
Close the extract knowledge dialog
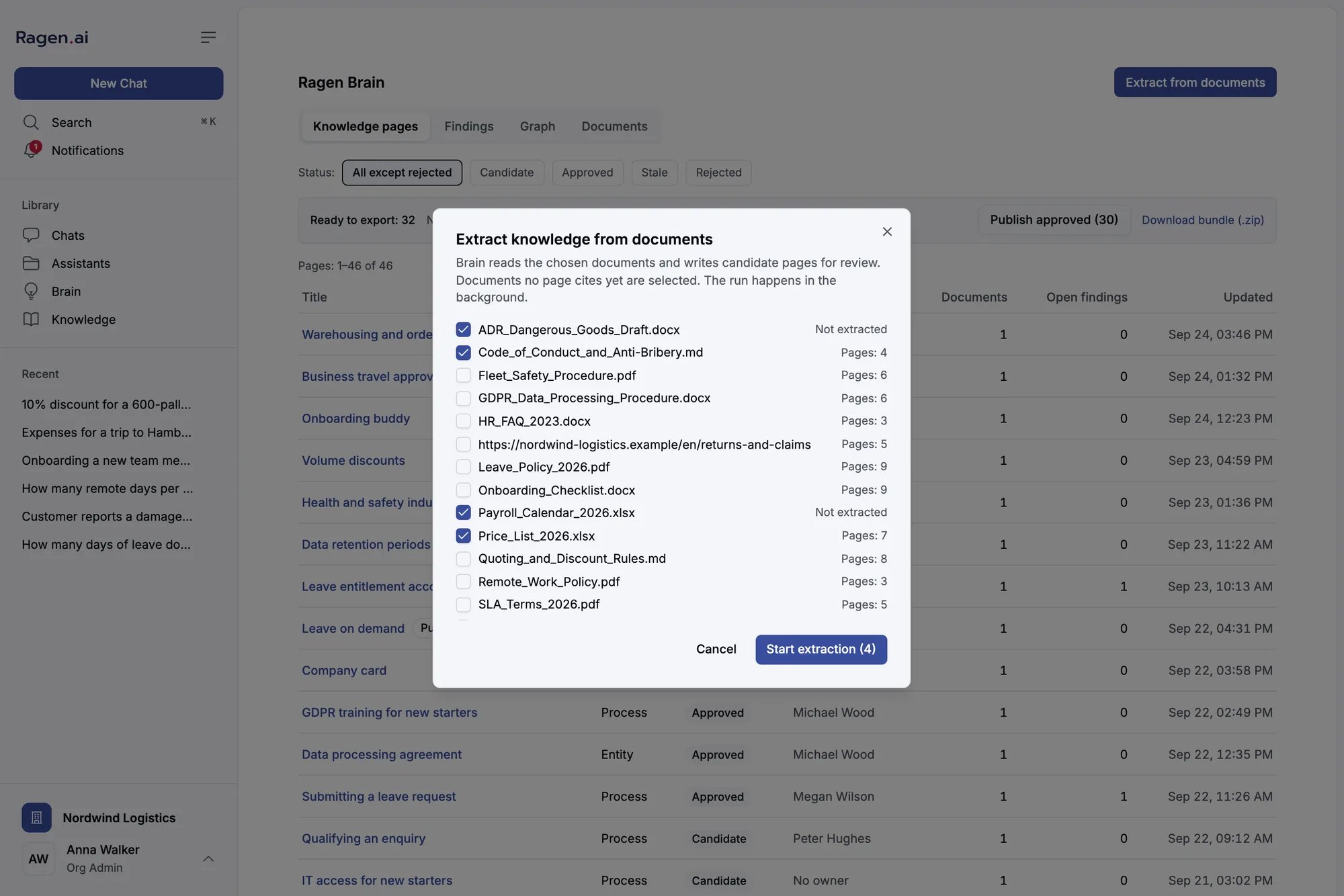point(887,232)
